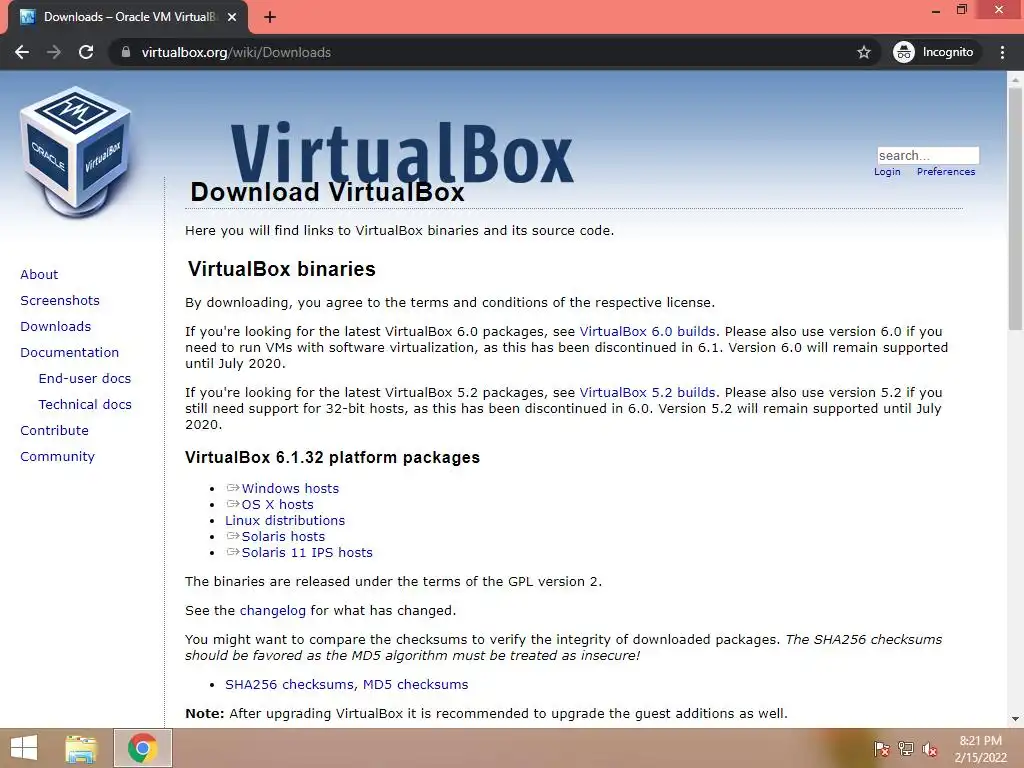Select the Downloads – Oracle VM VirtualBox tab
Image resolution: width=1024 pixels, height=768 pixels.
[127, 17]
